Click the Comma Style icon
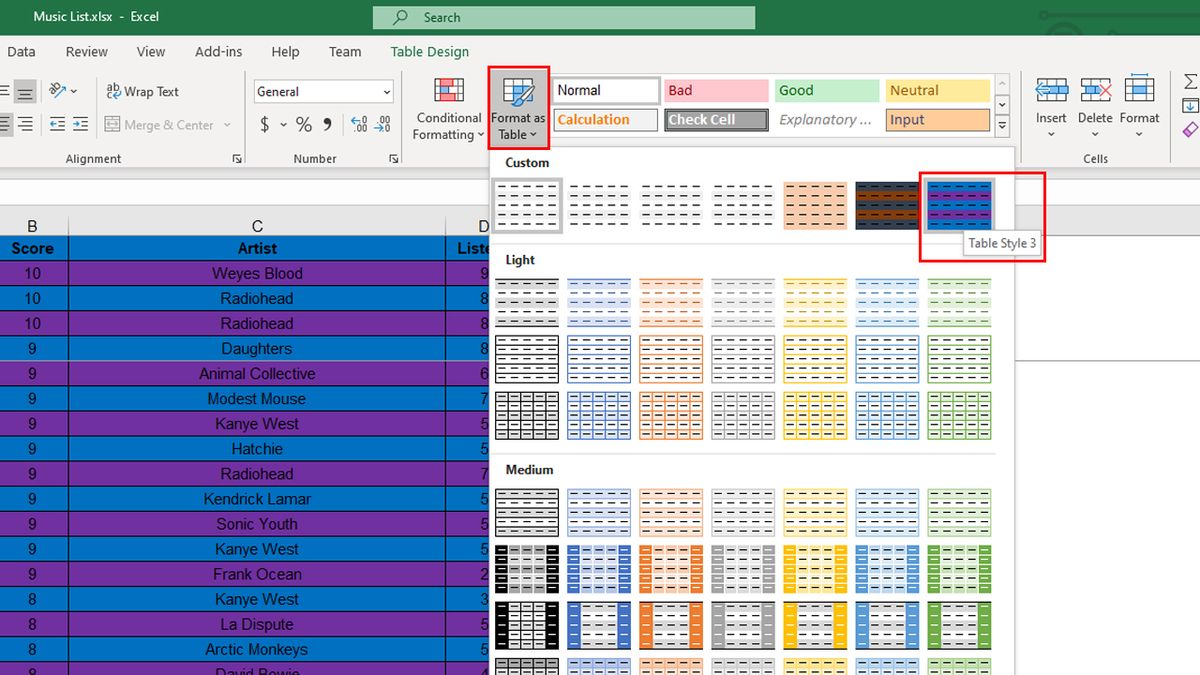 (327, 124)
